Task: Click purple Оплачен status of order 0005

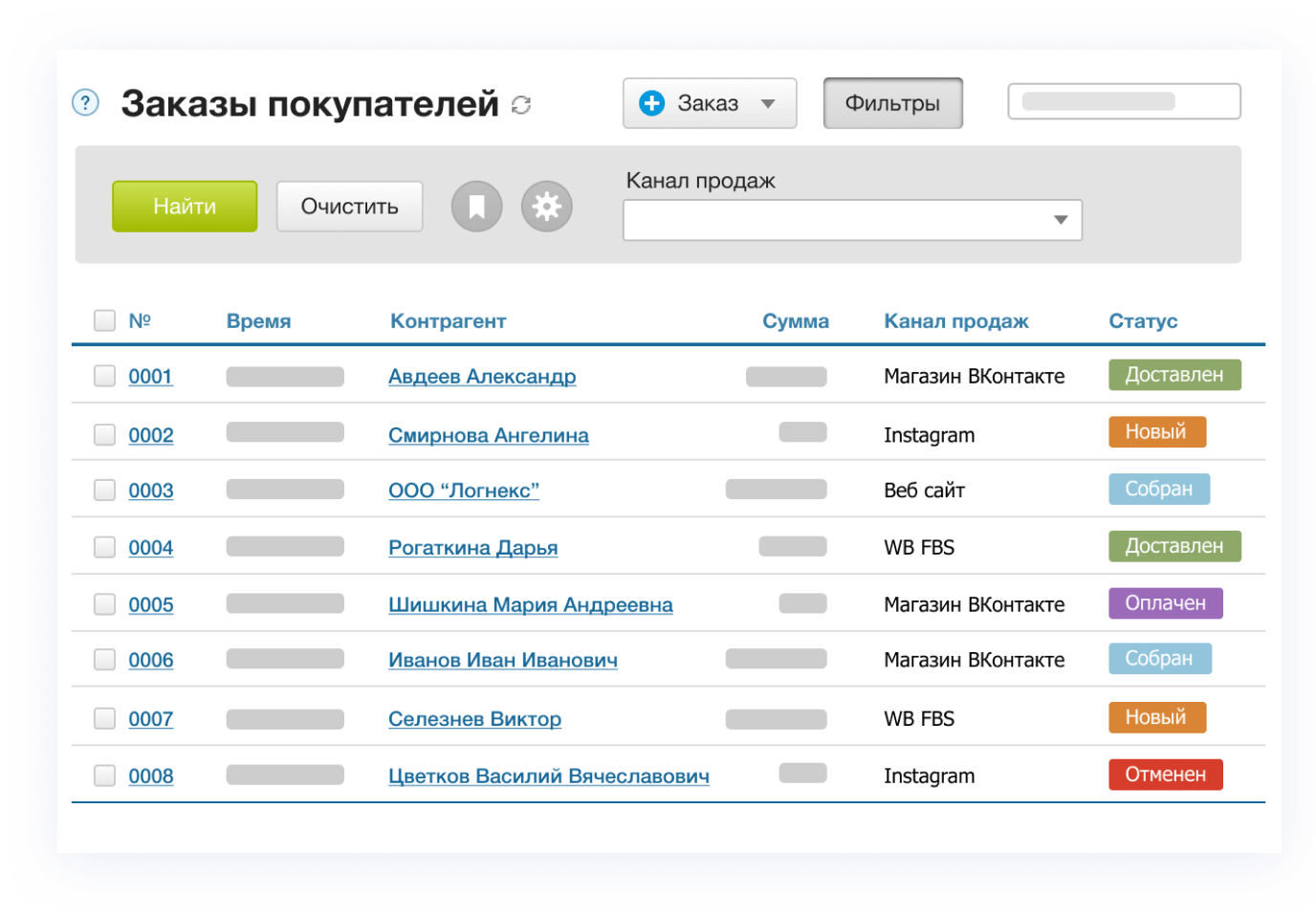Action: coord(1166,603)
